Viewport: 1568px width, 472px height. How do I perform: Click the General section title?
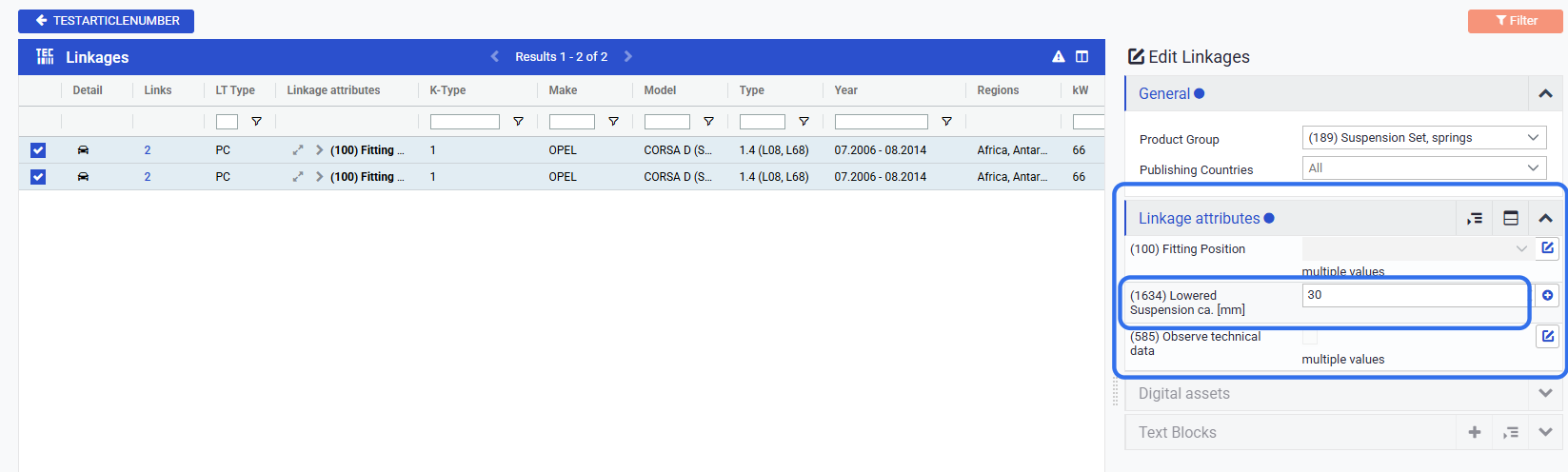[x=1164, y=94]
